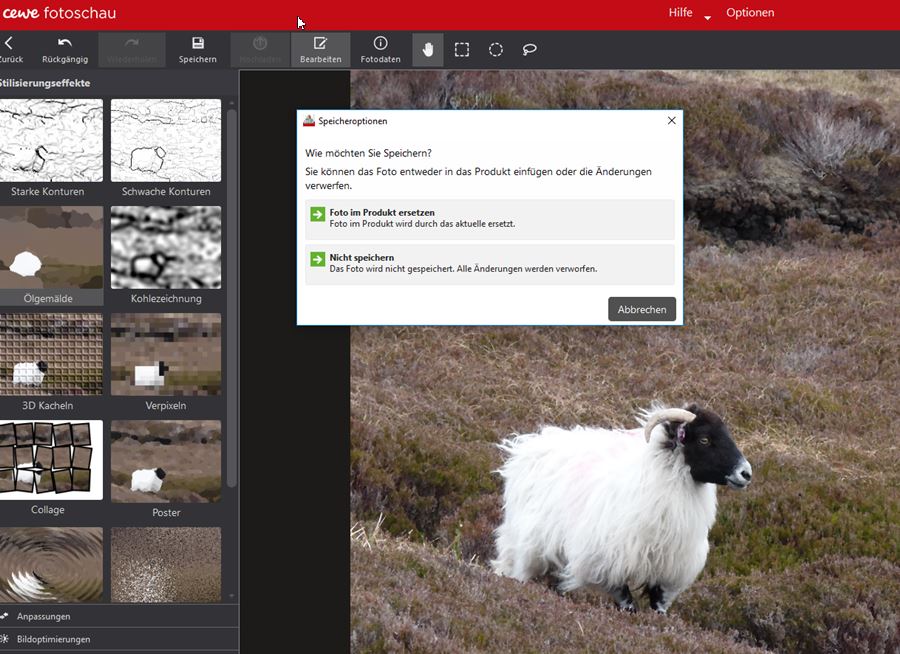
Task: Open the Hilfe menu
Action: (680, 13)
